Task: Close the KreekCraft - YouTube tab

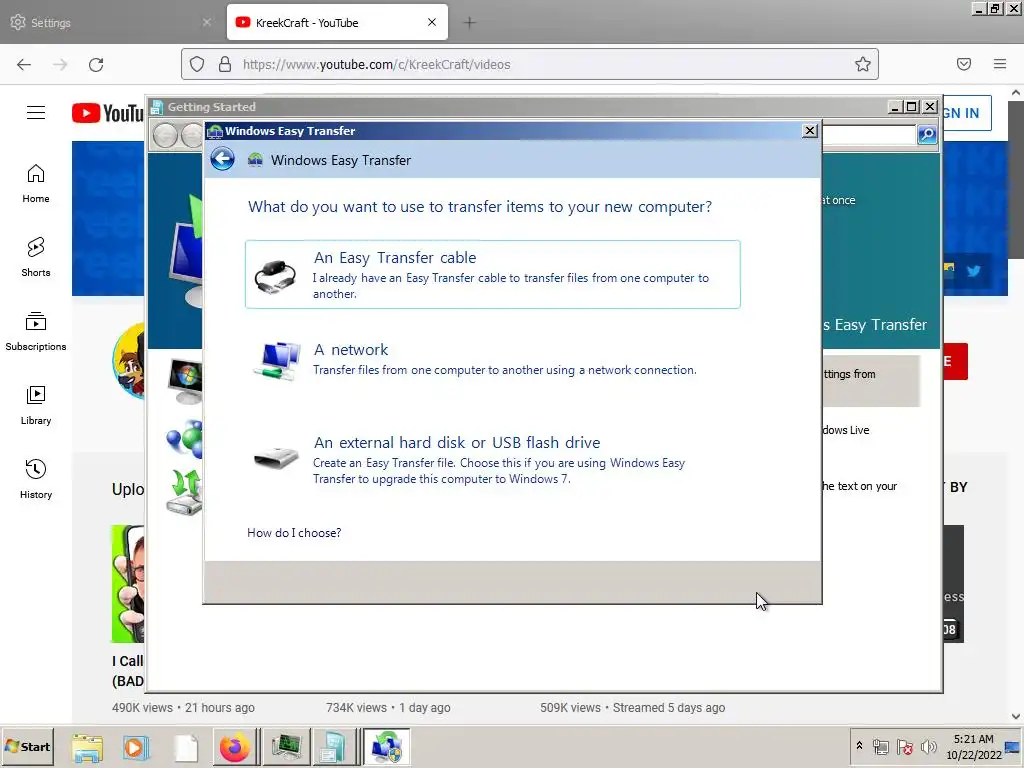Action: pyautogui.click(x=432, y=22)
